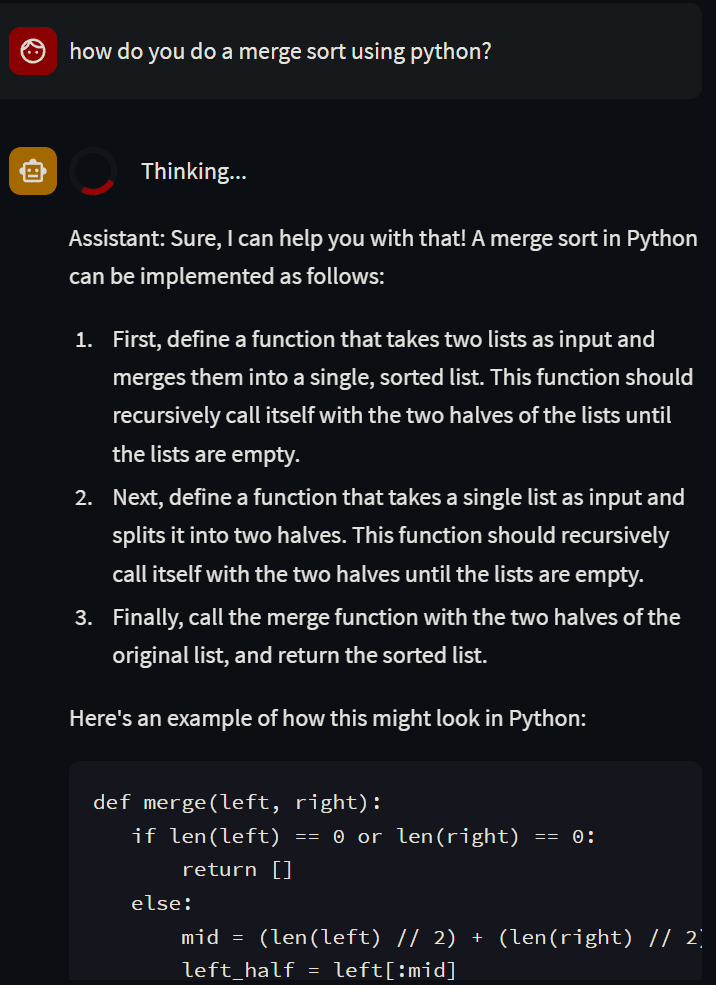The width and height of the screenshot is (716, 985).
Task: Select the 'Thinking...' status label
Action: (x=193, y=171)
